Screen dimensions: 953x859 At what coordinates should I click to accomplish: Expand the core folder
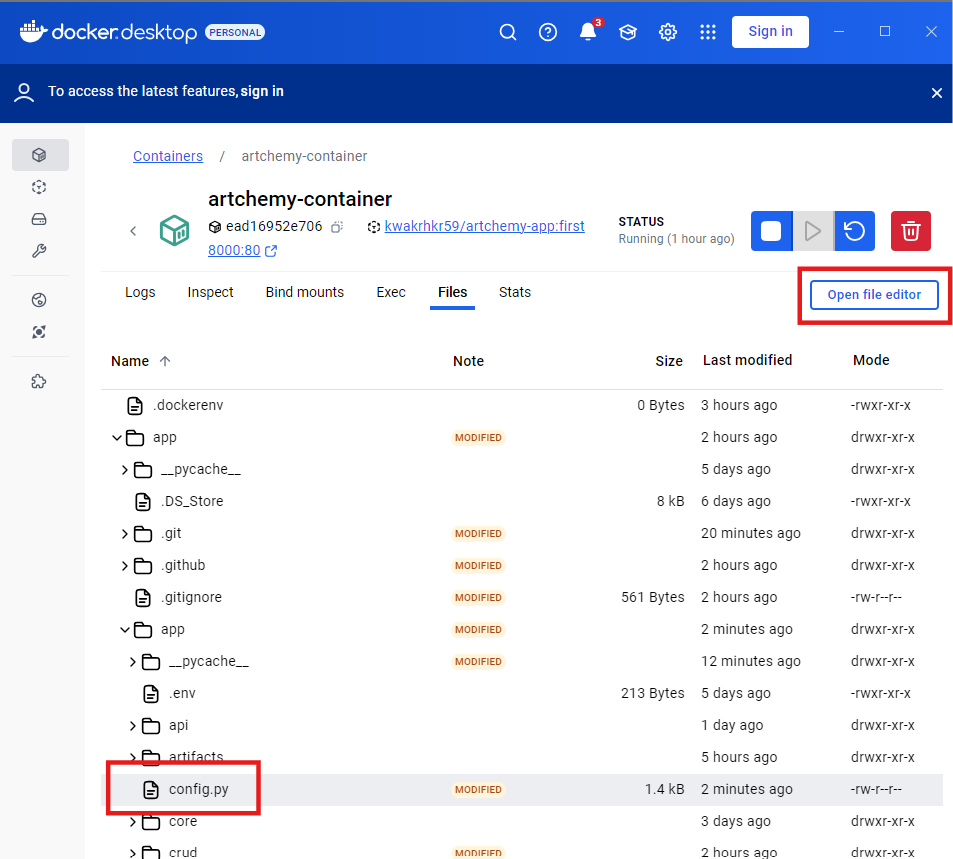(132, 822)
